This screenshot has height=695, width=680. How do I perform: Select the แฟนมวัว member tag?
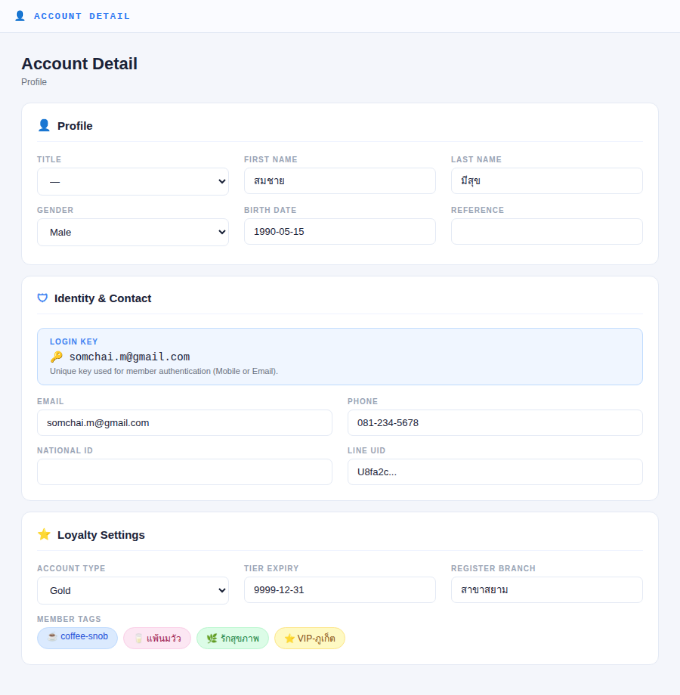(157, 638)
